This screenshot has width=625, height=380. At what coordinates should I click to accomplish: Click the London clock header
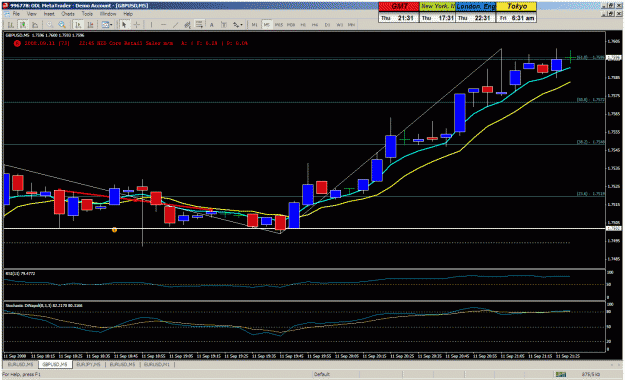pyautogui.click(x=476, y=6)
